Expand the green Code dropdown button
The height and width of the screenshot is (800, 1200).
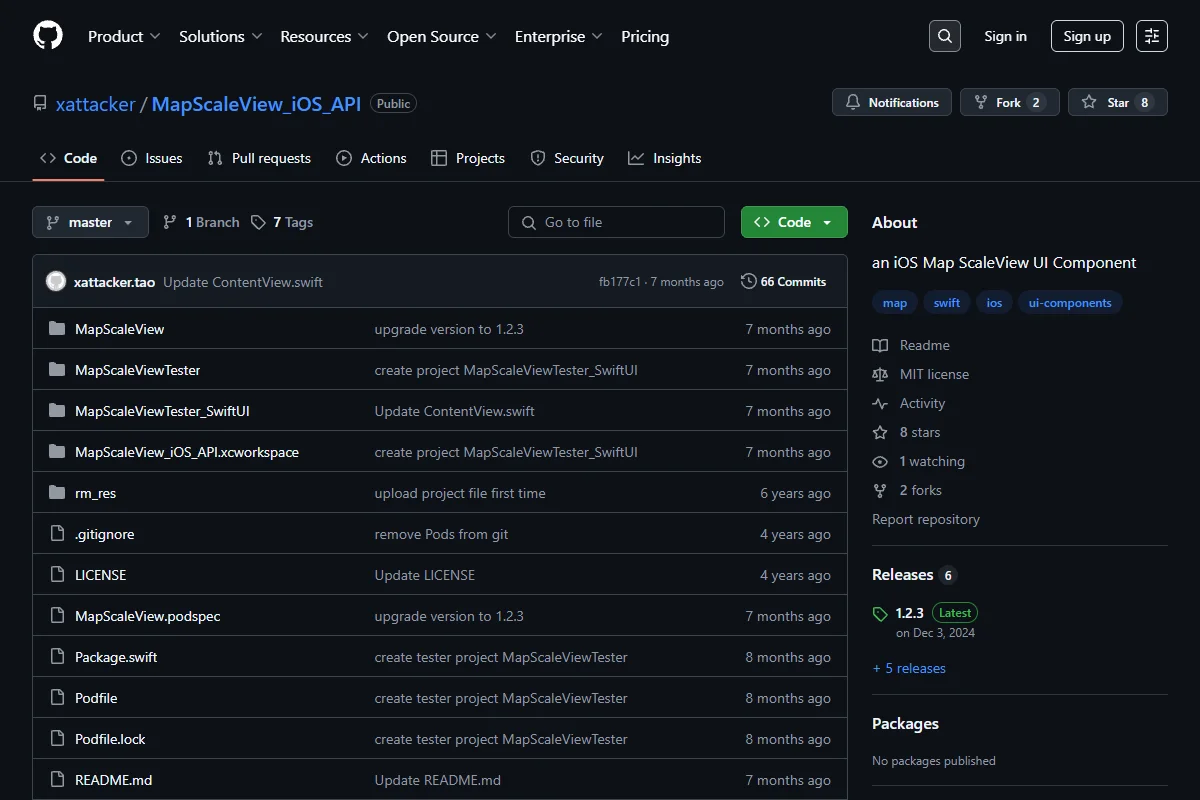coord(794,222)
